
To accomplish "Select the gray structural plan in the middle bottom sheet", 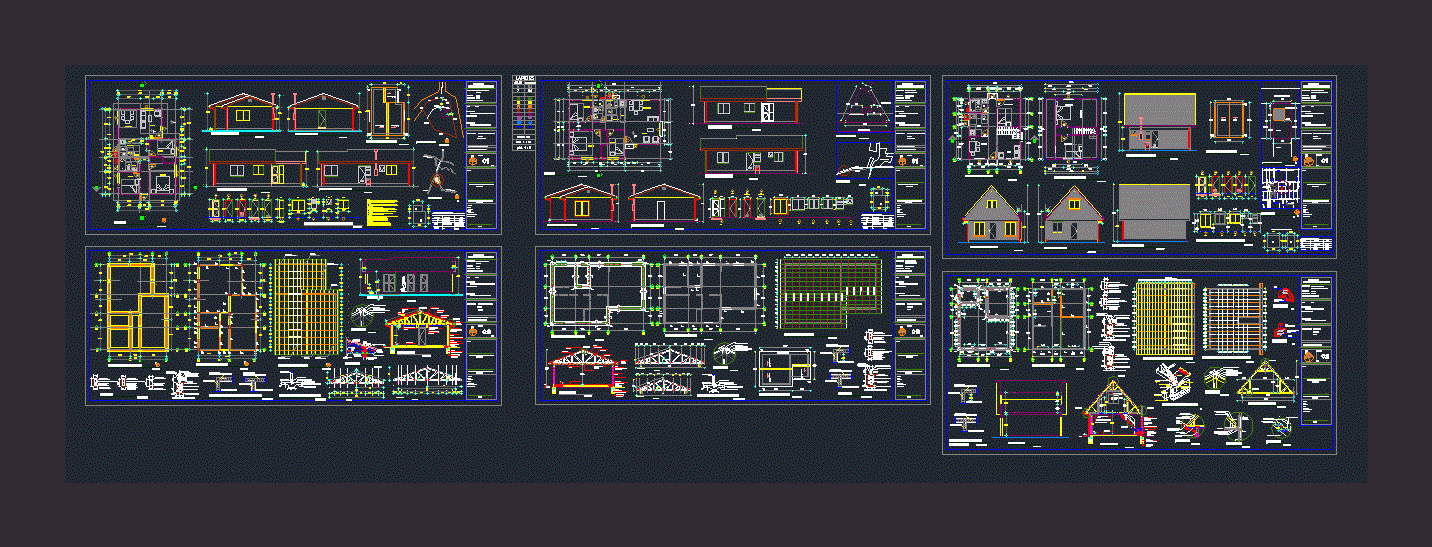I will (709, 293).
